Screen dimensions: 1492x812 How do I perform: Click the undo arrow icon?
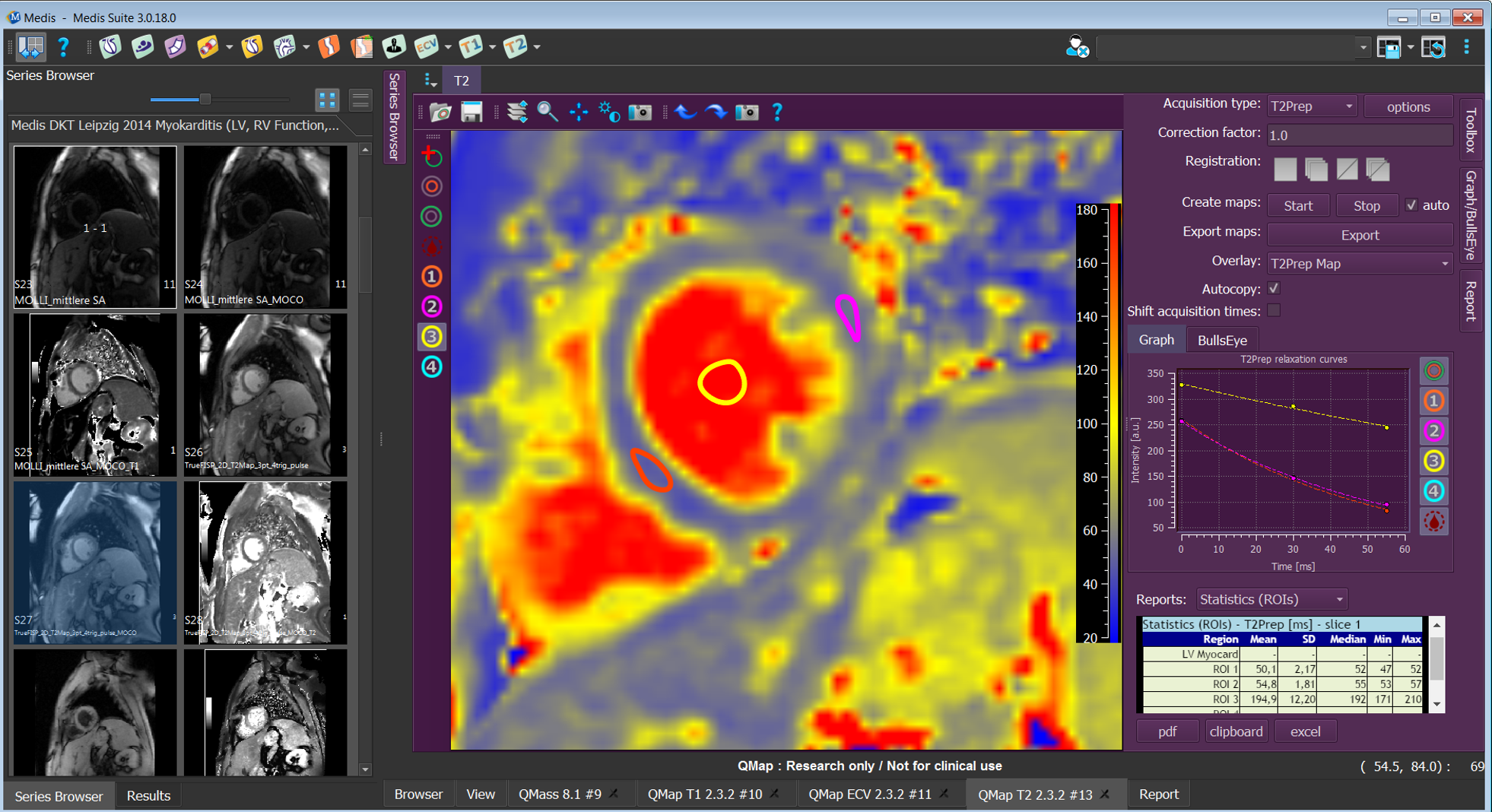pyautogui.click(x=685, y=113)
